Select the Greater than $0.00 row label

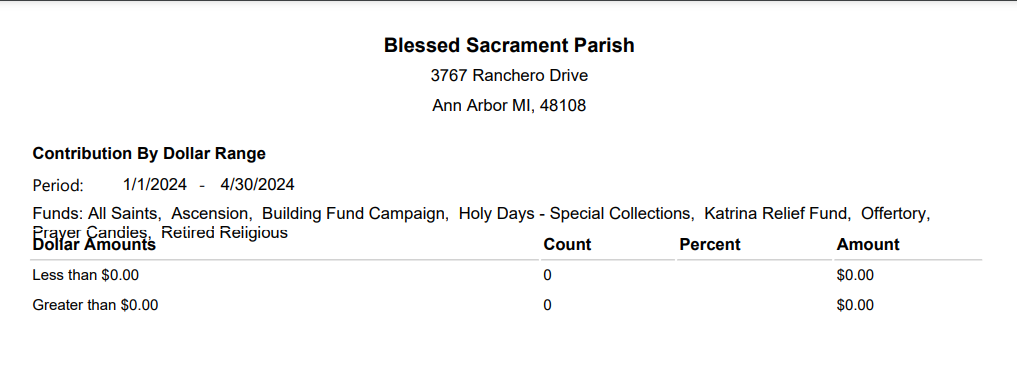tap(95, 305)
